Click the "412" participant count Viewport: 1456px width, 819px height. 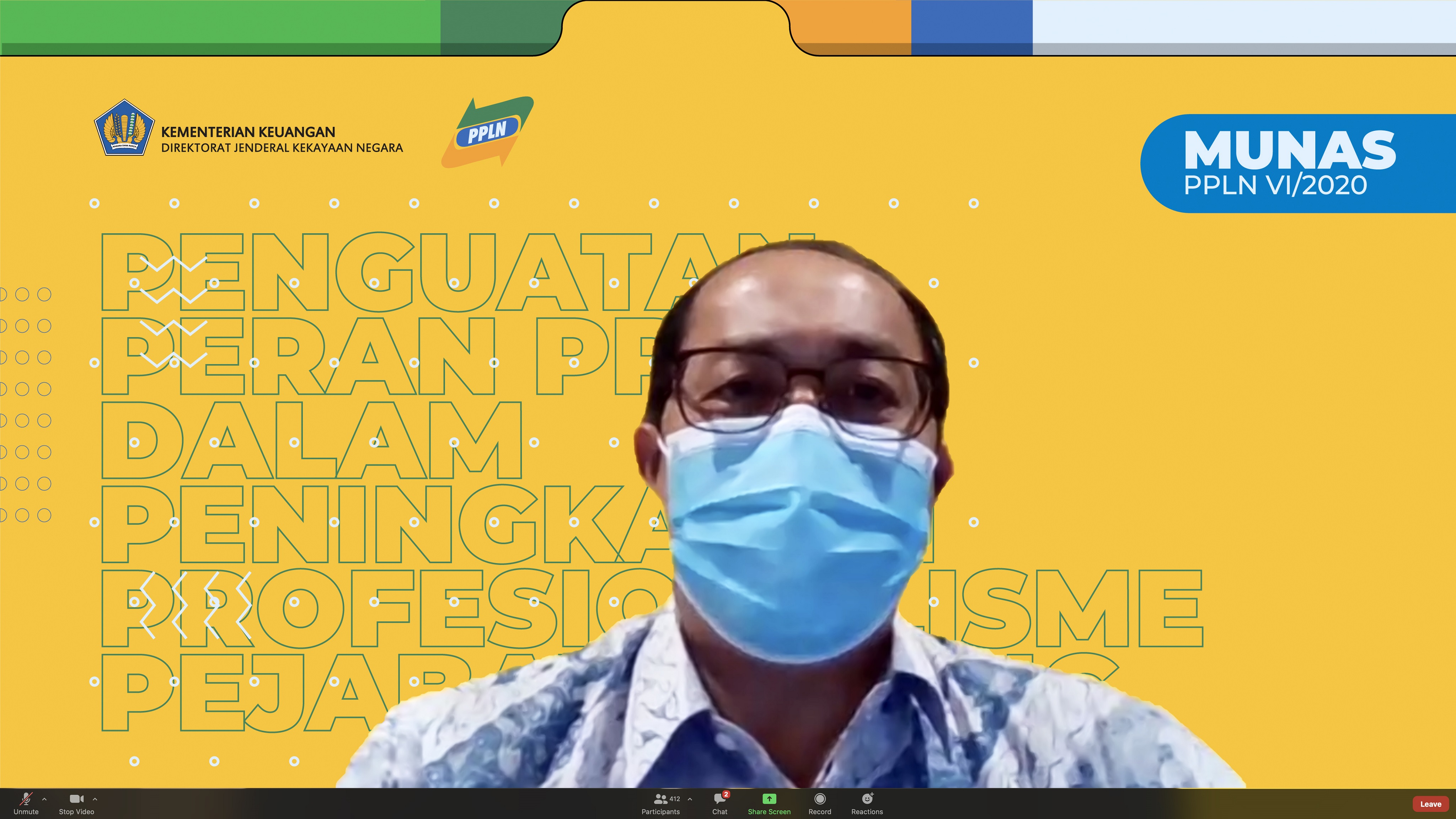(675, 799)
